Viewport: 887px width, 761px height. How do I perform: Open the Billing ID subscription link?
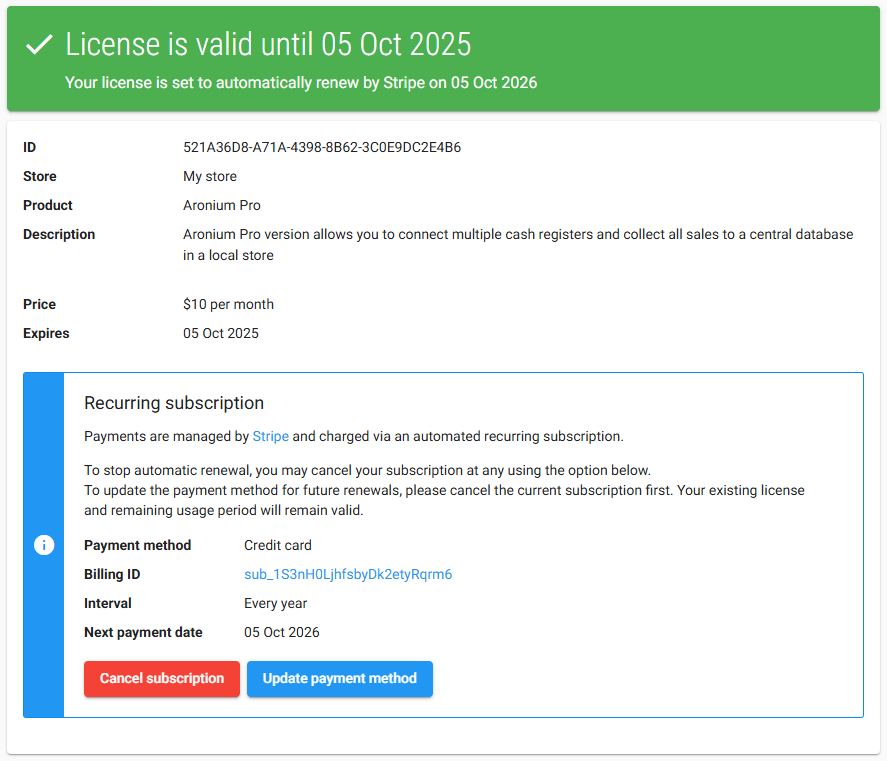point(348,575)
